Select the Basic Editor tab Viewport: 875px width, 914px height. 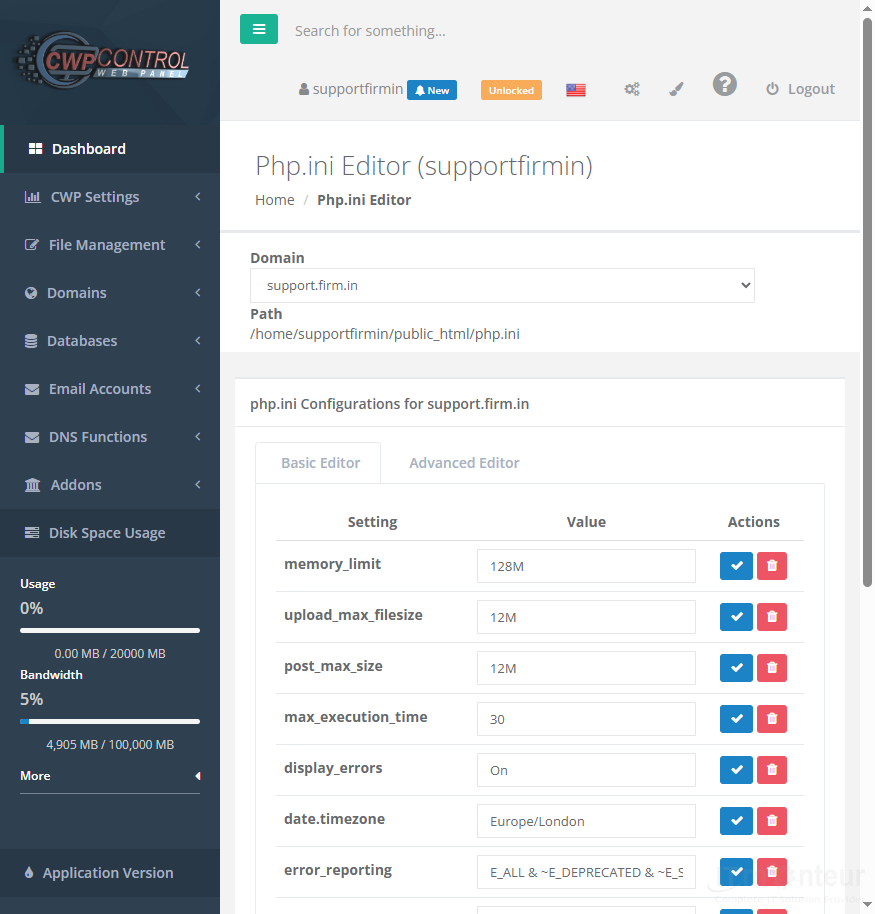(x=321, y=463)
